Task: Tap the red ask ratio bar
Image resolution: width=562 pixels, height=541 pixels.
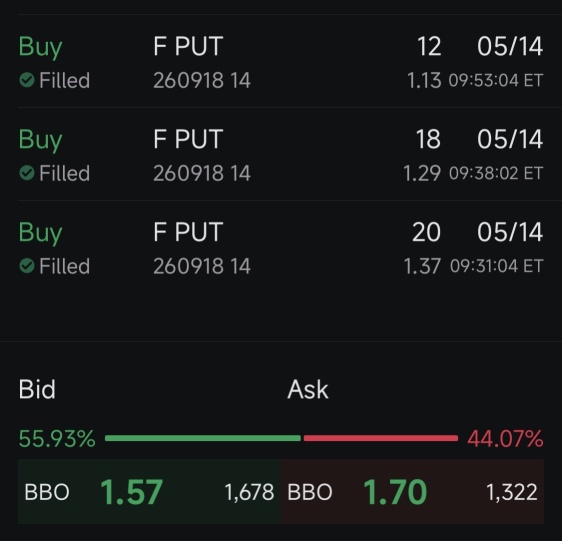Action: [381, 438]
